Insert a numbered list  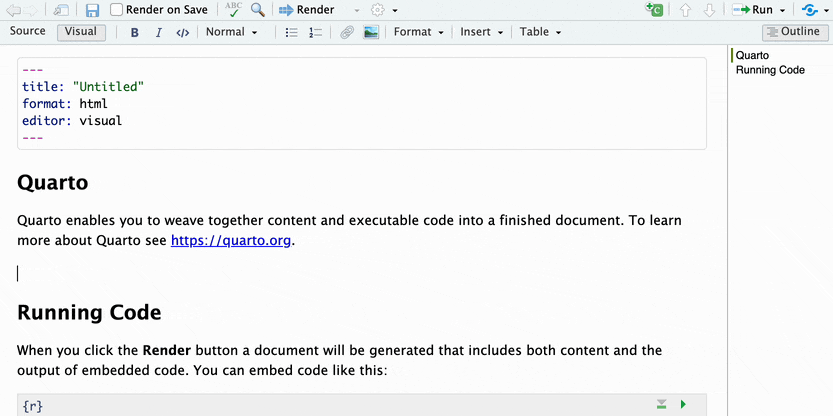[x=316, y=32]
